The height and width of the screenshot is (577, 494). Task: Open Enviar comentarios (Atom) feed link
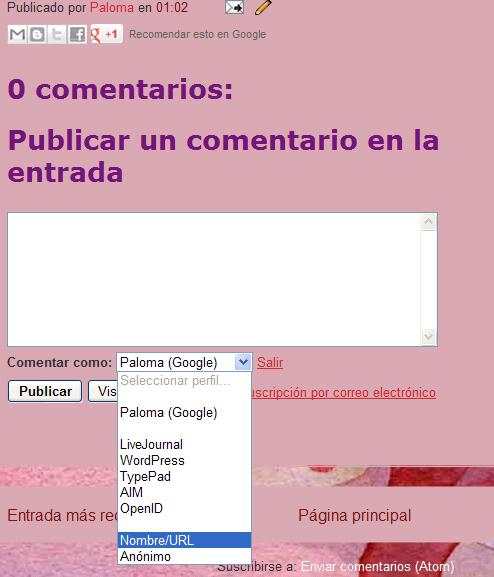(377, 567)
